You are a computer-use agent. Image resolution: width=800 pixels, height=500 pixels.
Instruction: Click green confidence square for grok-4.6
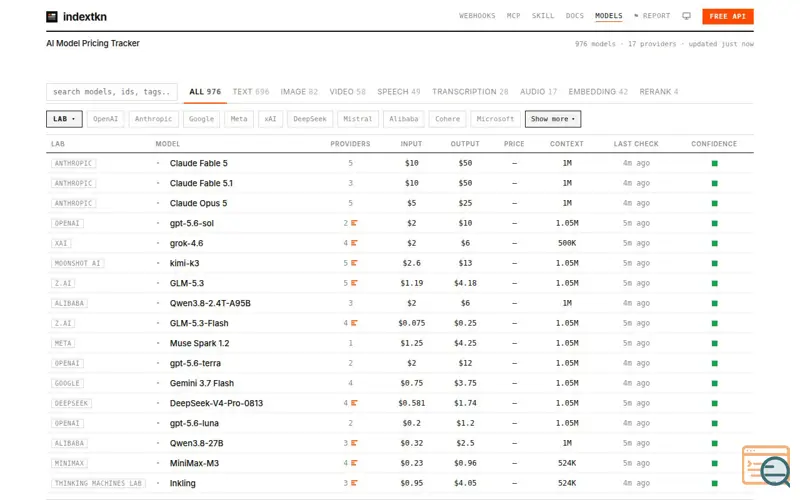714,243
